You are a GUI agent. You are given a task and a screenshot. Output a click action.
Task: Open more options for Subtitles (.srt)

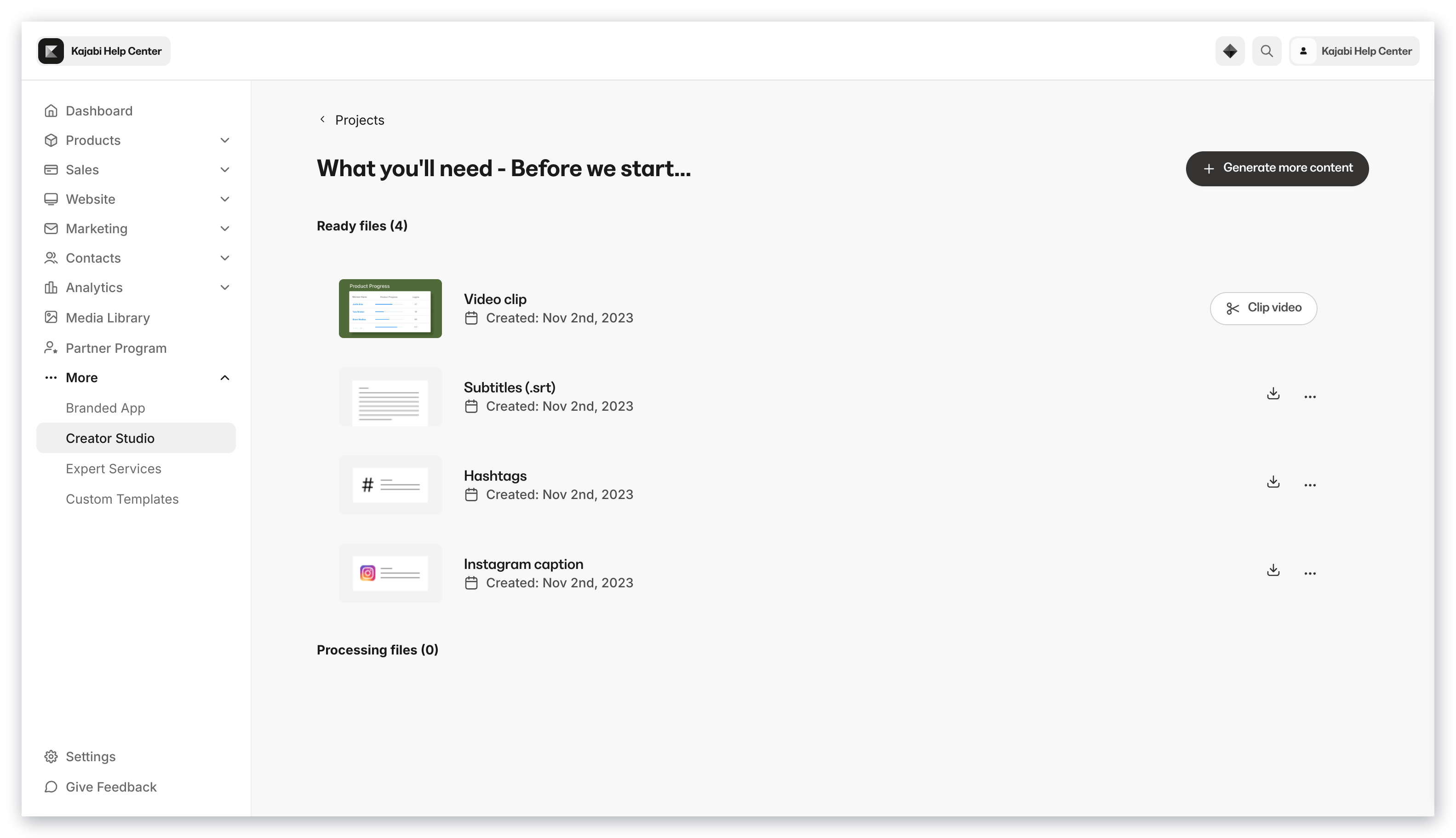tap(1310, 396)
